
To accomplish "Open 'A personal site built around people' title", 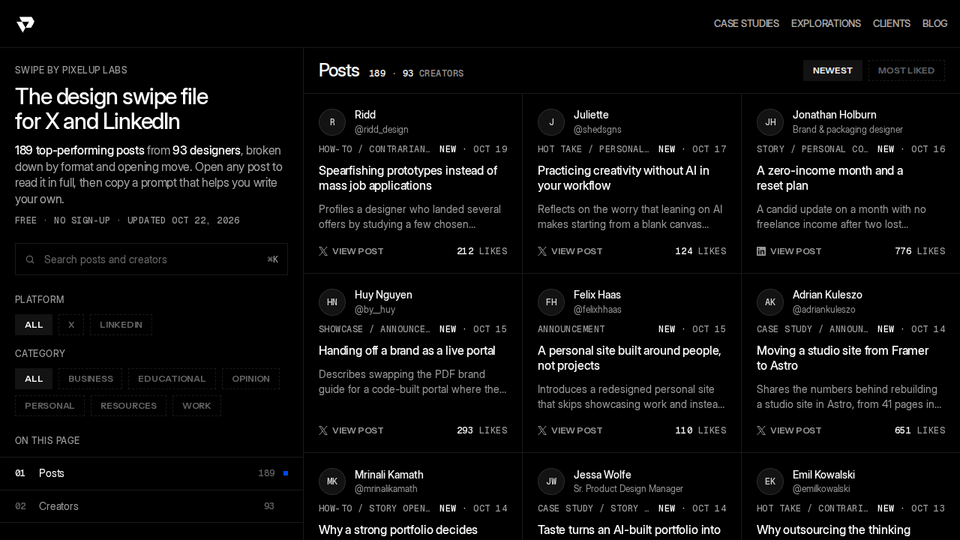I will [629, 358].
